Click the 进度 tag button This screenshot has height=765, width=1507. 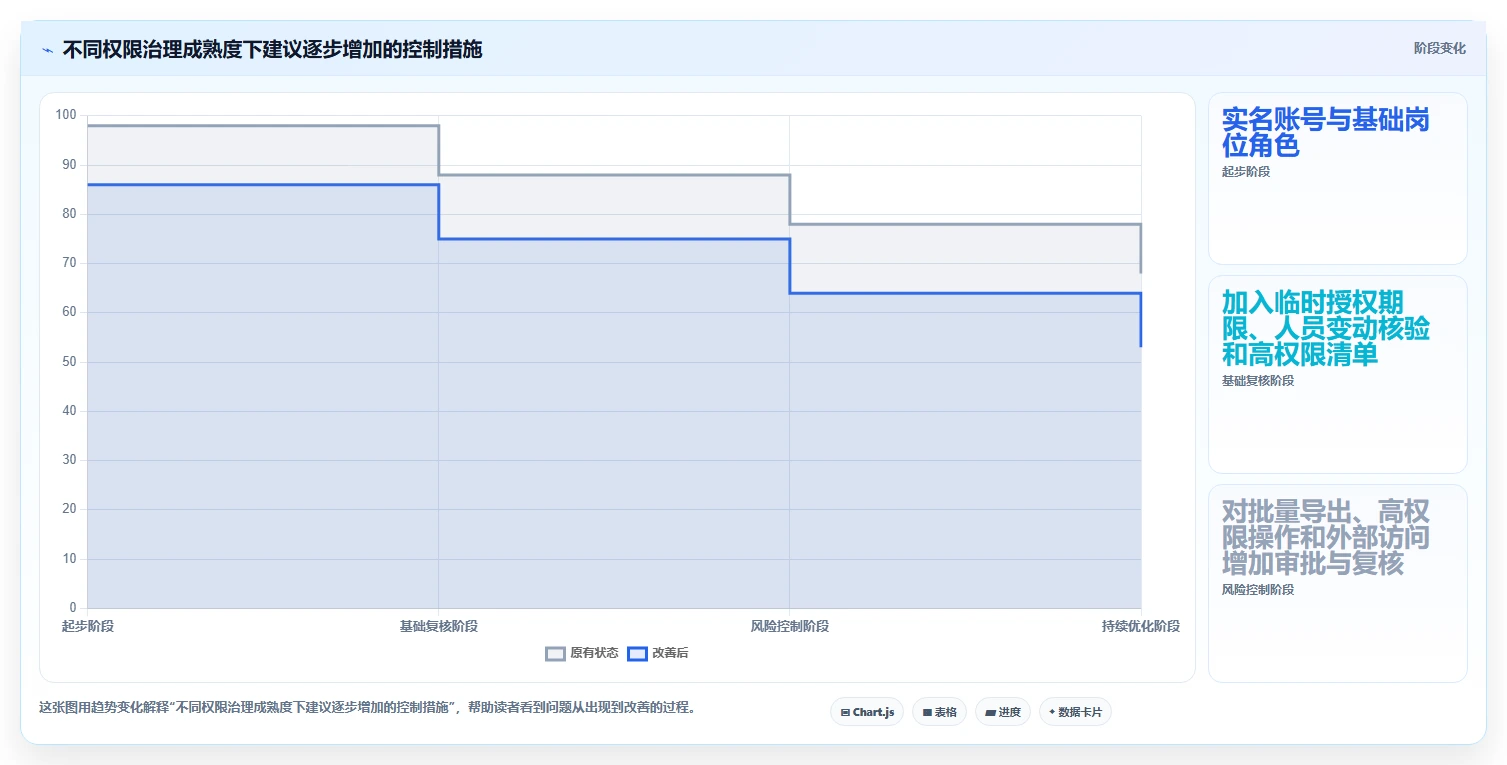tap(1003, 712)
